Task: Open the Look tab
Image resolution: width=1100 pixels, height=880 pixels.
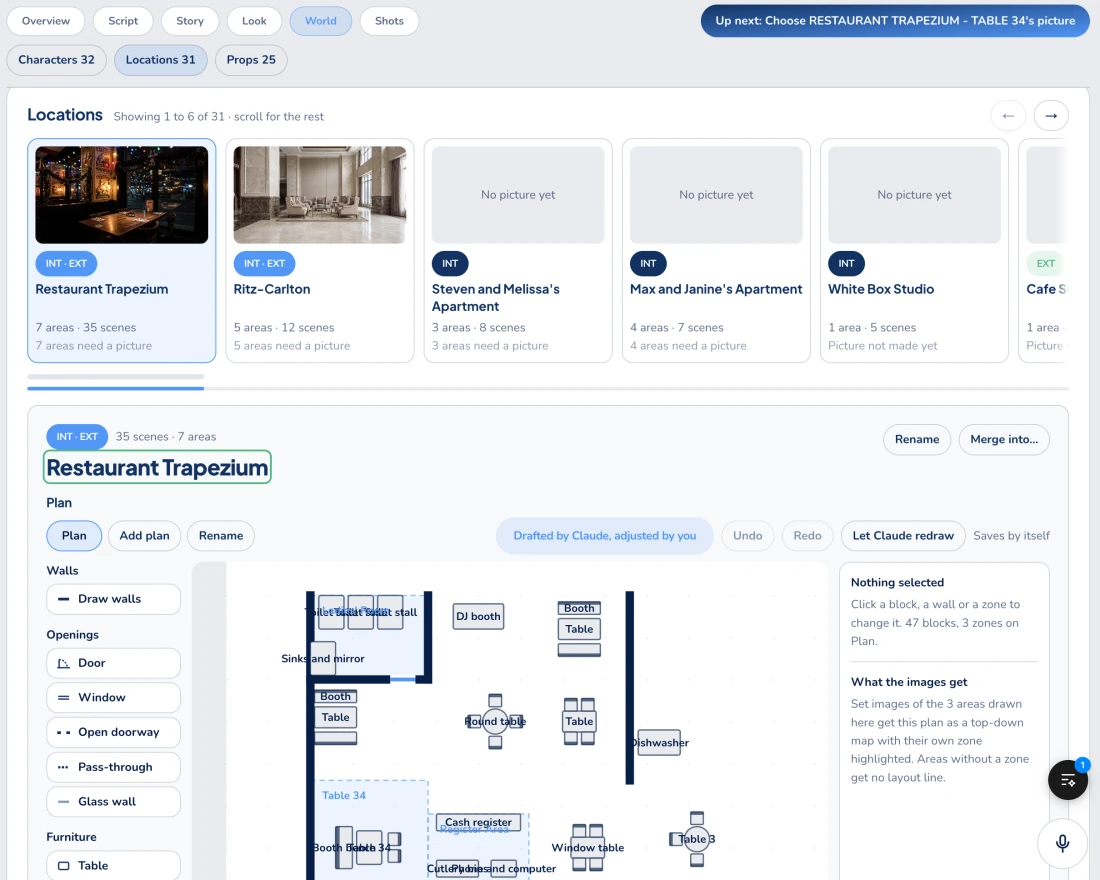Action: point(254,21)
